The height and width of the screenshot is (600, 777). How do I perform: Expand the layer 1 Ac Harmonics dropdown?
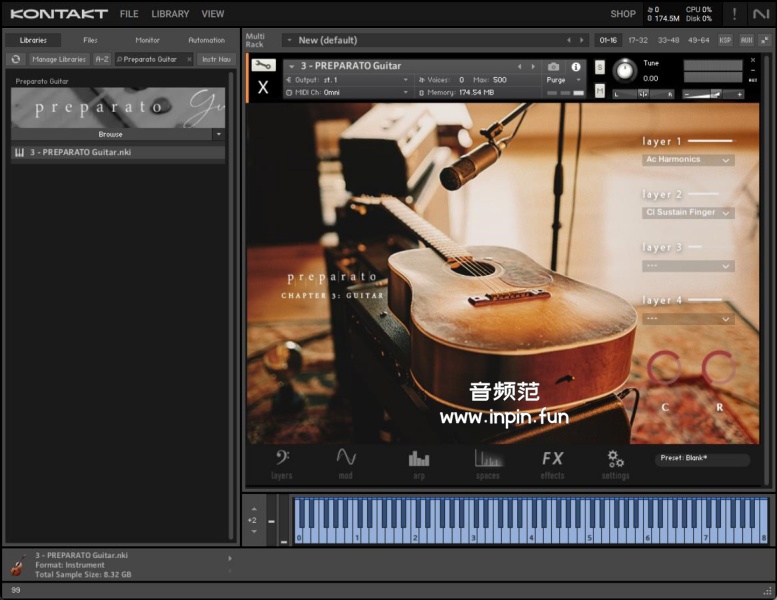pos(688,160)
